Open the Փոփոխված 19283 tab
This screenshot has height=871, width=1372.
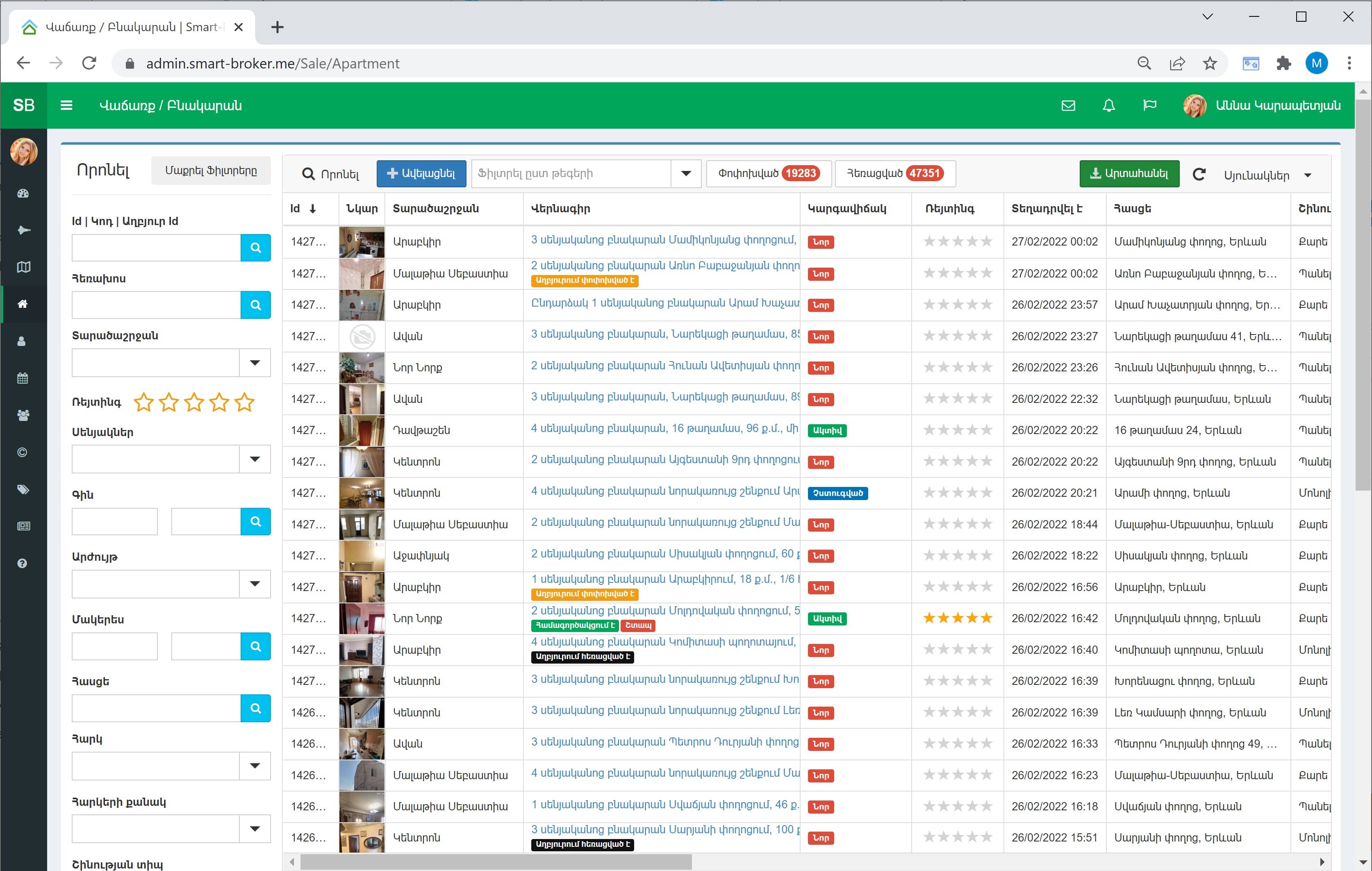pos(769,173)
